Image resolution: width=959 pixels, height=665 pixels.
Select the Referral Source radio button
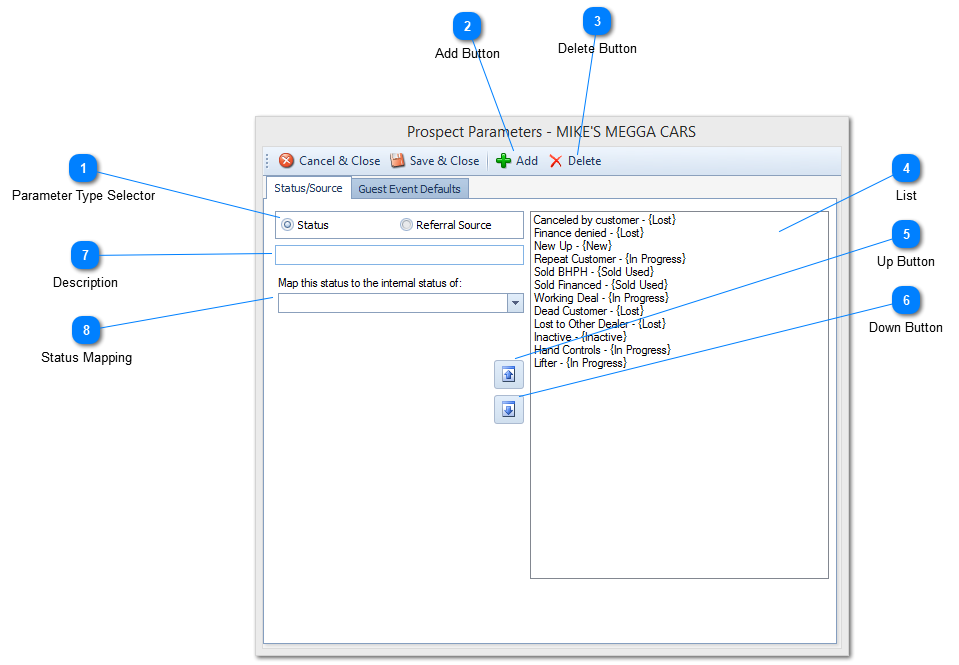tap(406, 225)
